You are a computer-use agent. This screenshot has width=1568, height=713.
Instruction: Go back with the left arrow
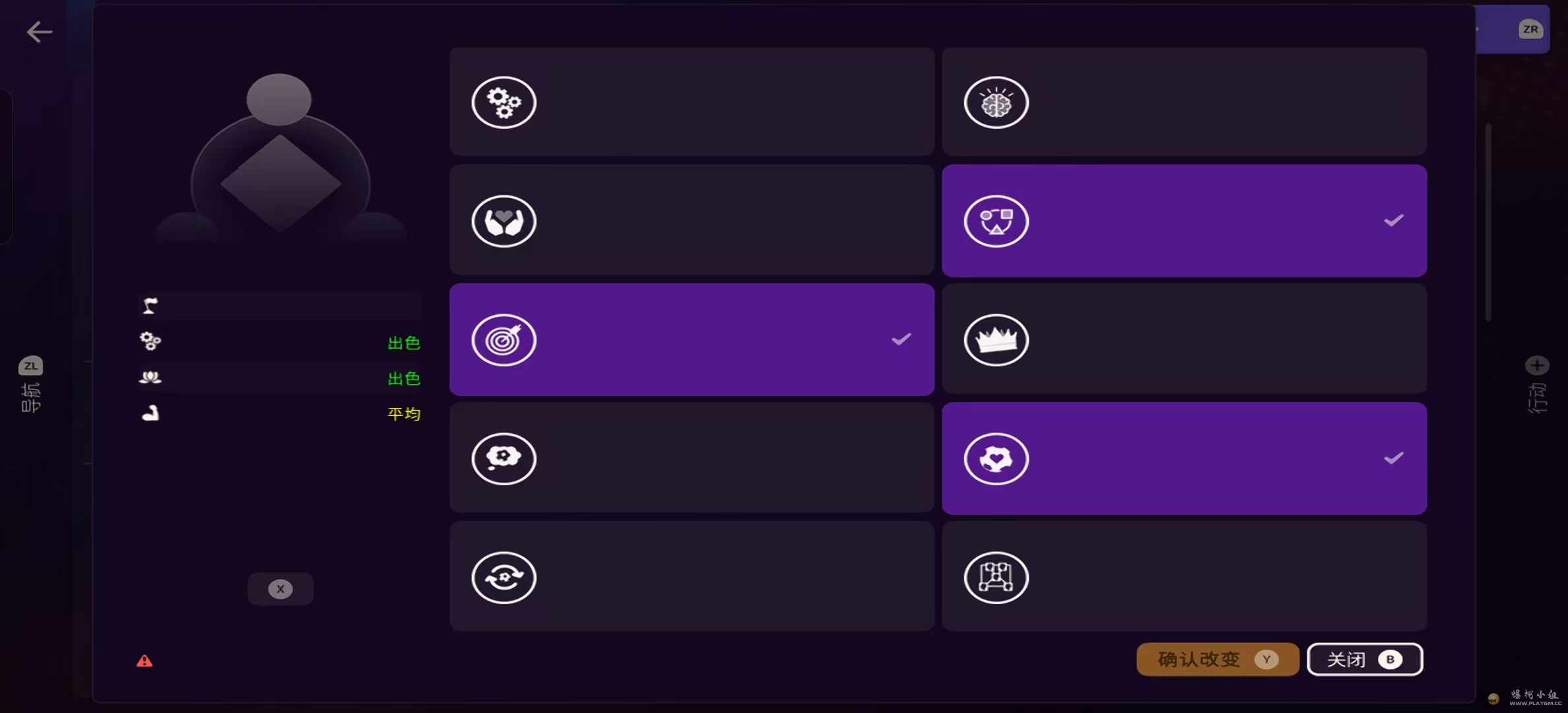tap(39, 32)
